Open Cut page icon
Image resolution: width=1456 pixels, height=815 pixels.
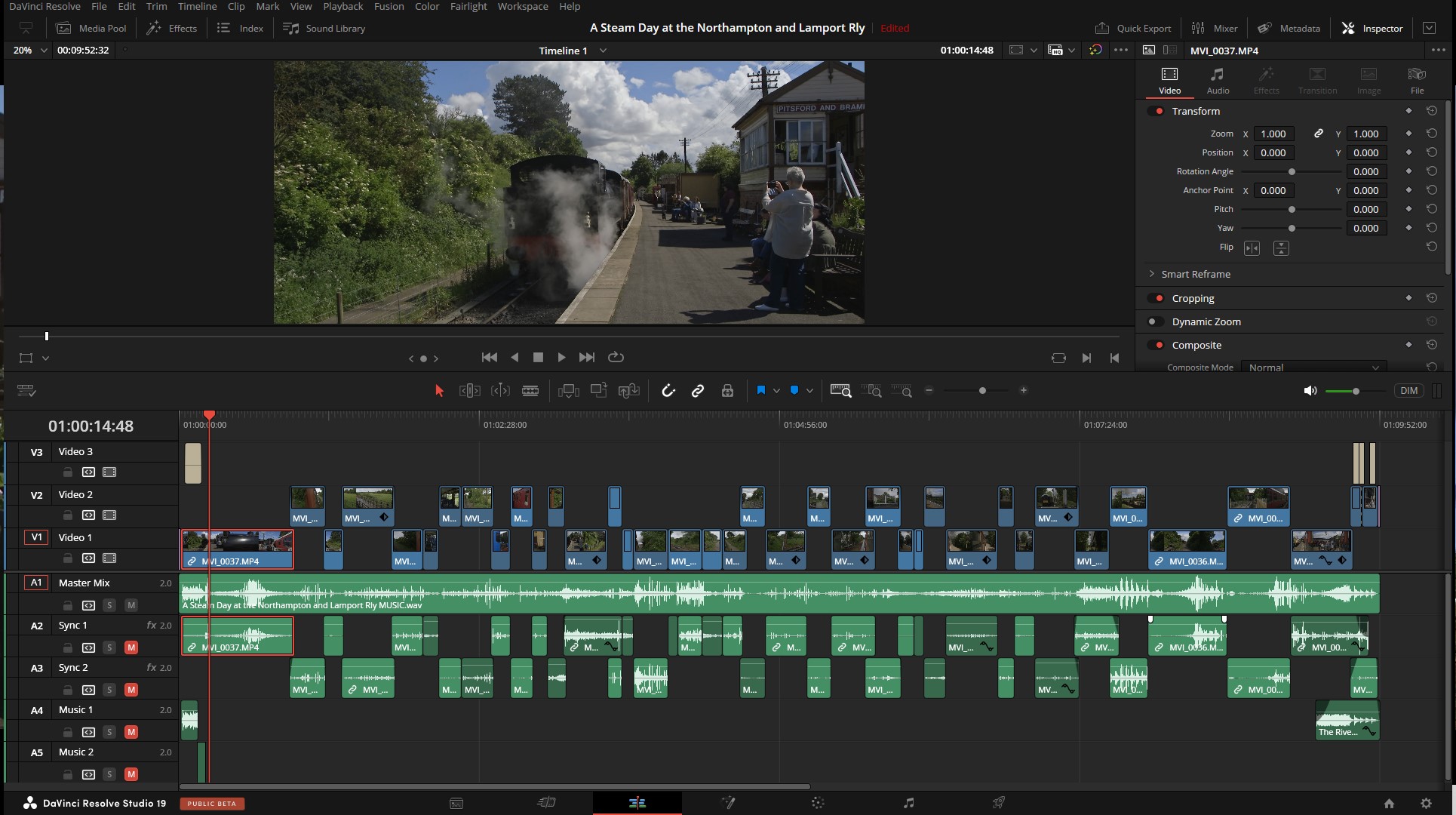point(547,803)
